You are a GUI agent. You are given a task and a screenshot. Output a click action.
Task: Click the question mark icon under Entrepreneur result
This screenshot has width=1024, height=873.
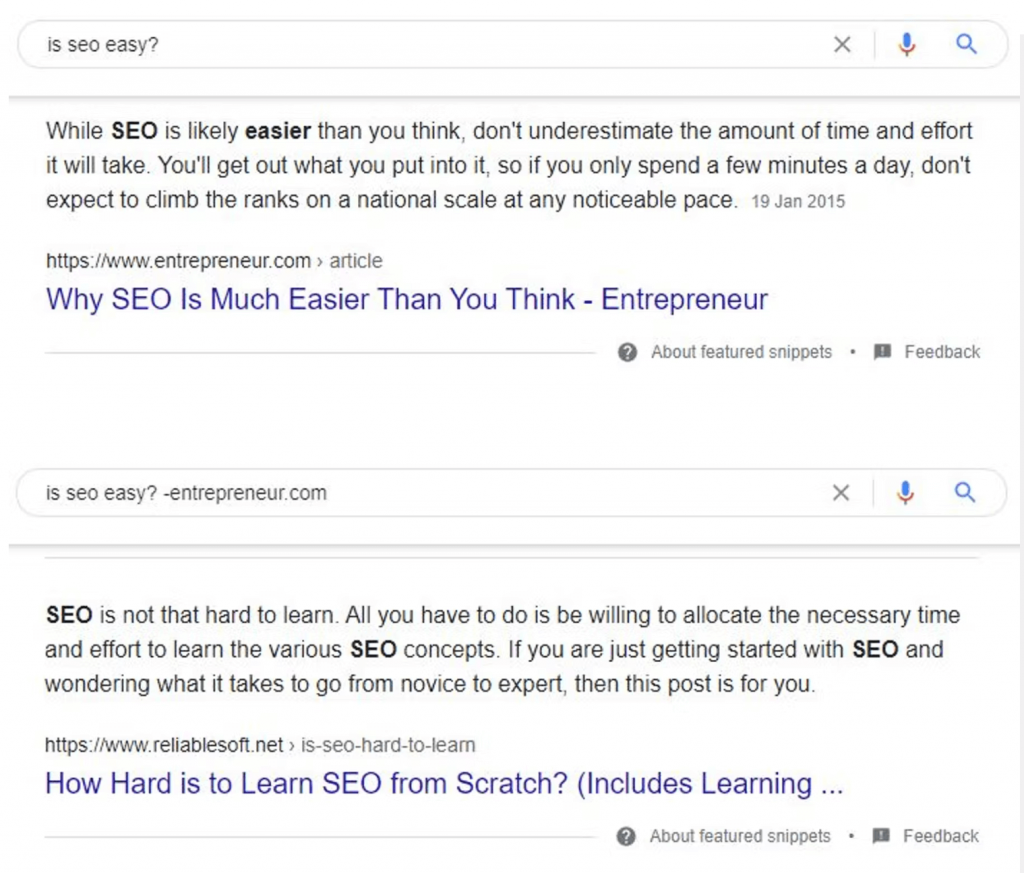click(x=627, y=352)
